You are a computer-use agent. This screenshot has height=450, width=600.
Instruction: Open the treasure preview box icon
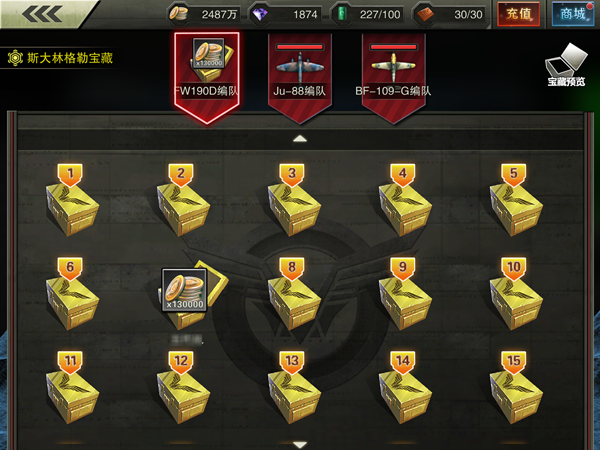coord(566,65)
